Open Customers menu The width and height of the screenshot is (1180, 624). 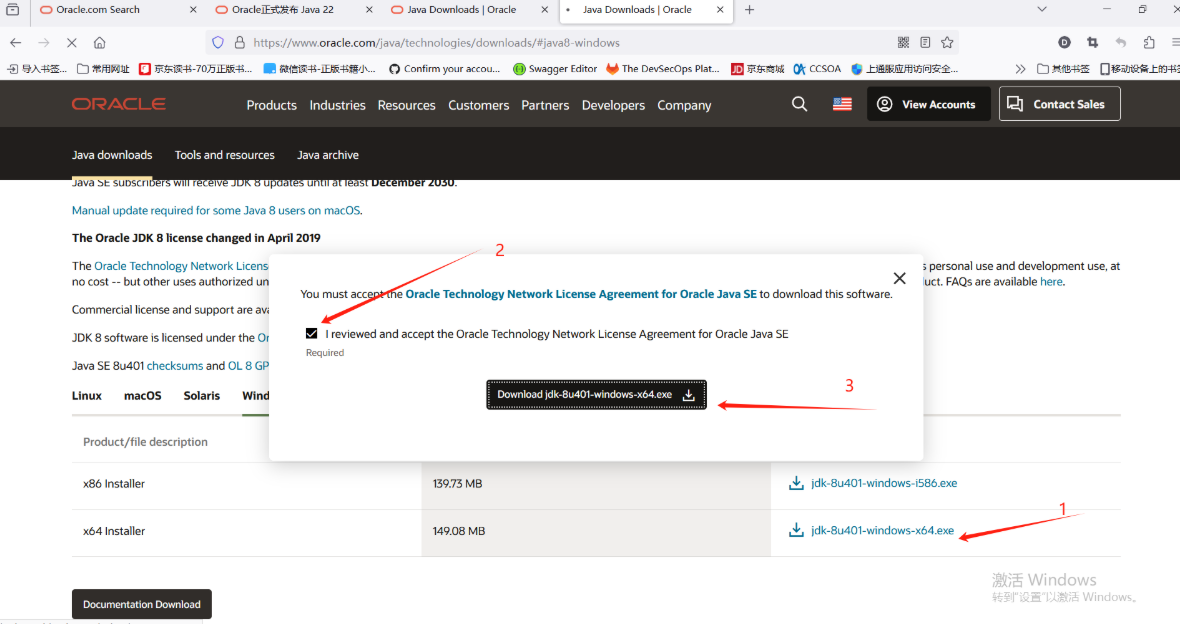(x=479, y=105)
